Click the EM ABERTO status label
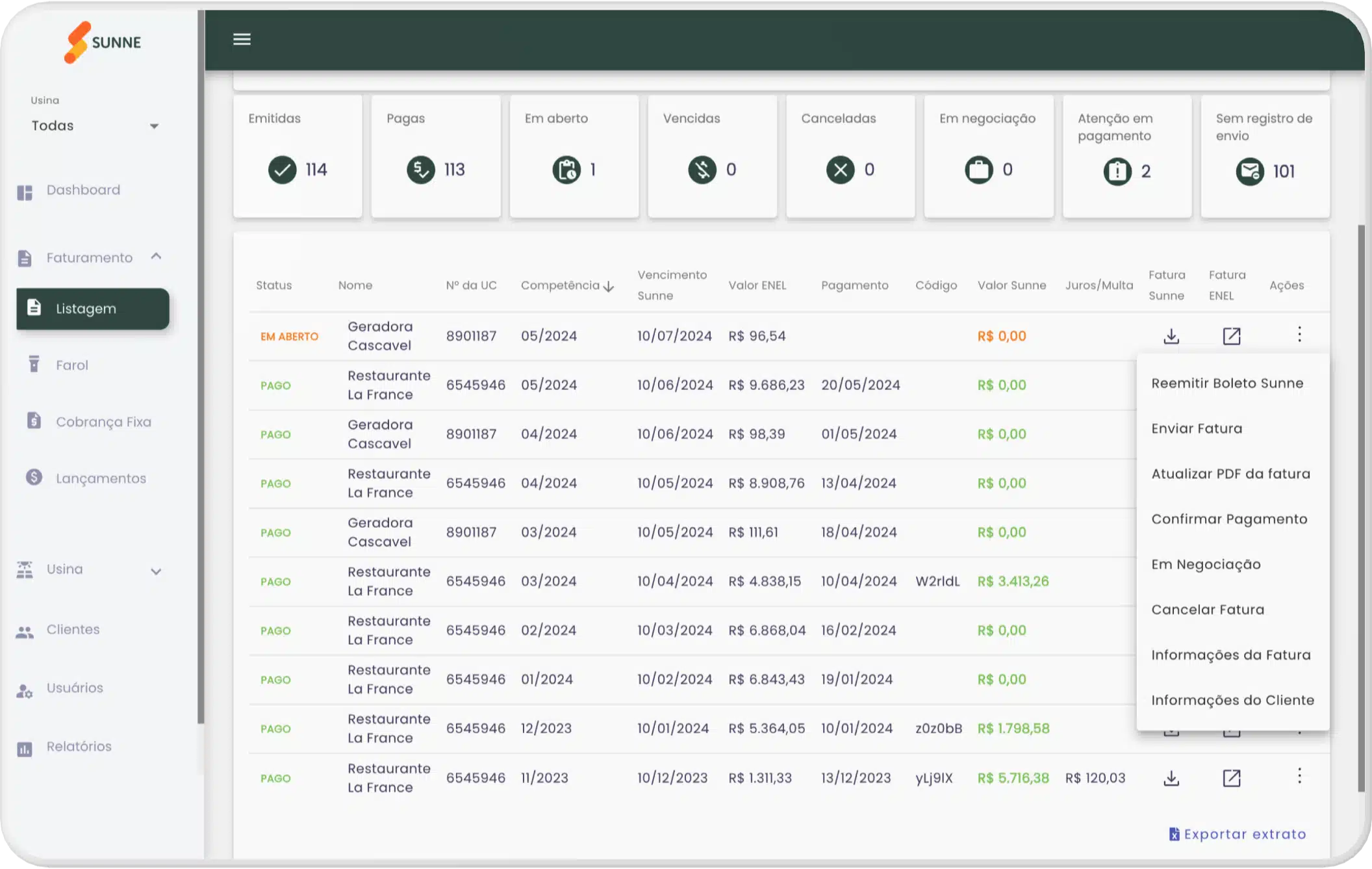This screenshot has width=1372, height=869. [x=289, y=337]
